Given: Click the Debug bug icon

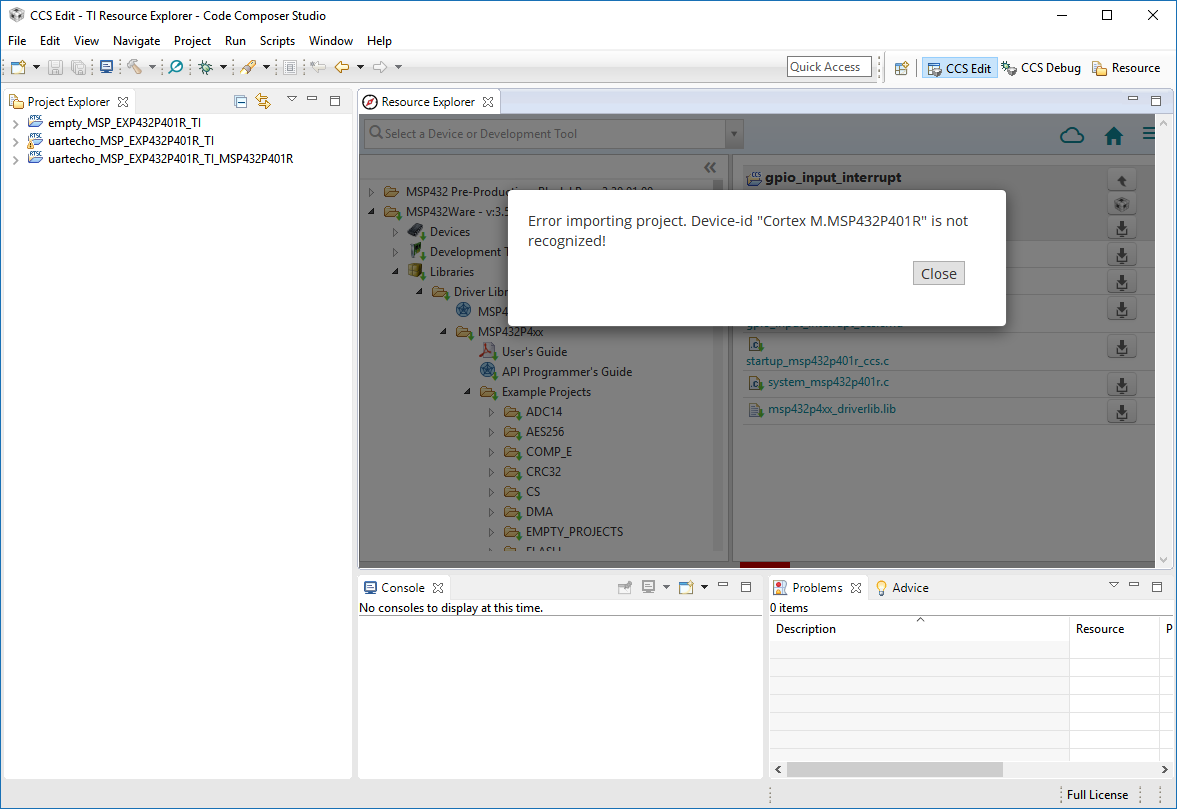Looking at the screenshot, I should click(205, 68).
